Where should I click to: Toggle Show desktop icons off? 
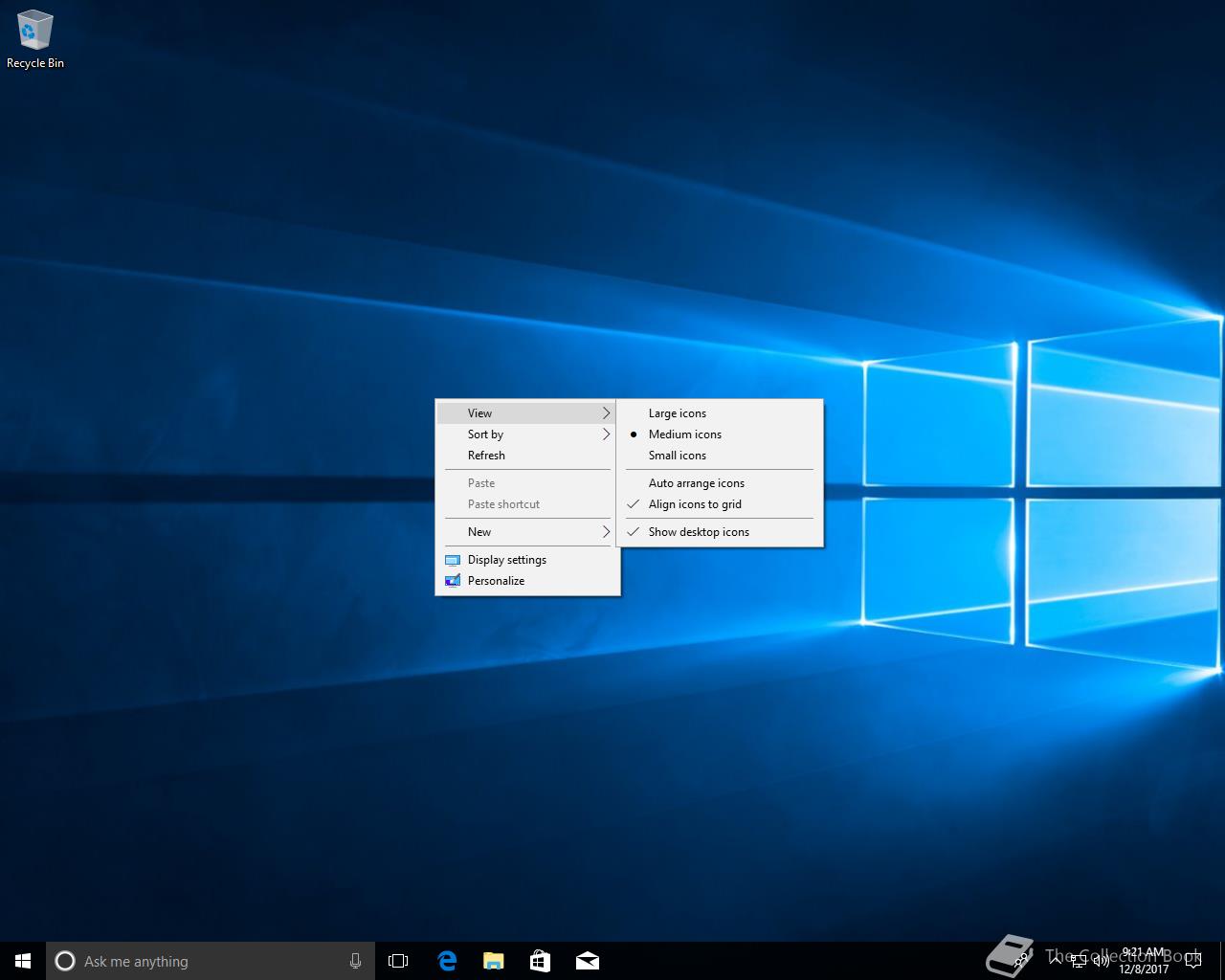(699, 532)
